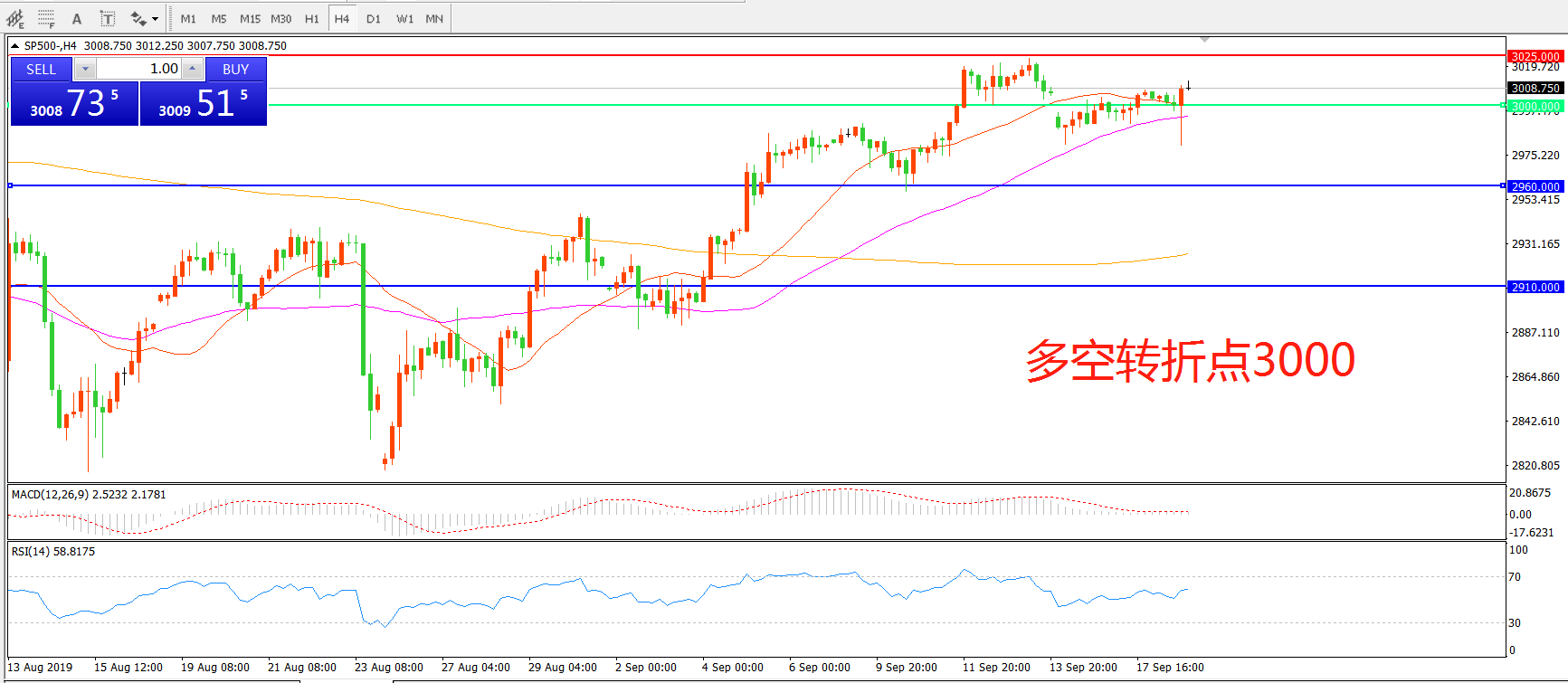Click the Arrows drawing tool icon

(x=138, y=19)
